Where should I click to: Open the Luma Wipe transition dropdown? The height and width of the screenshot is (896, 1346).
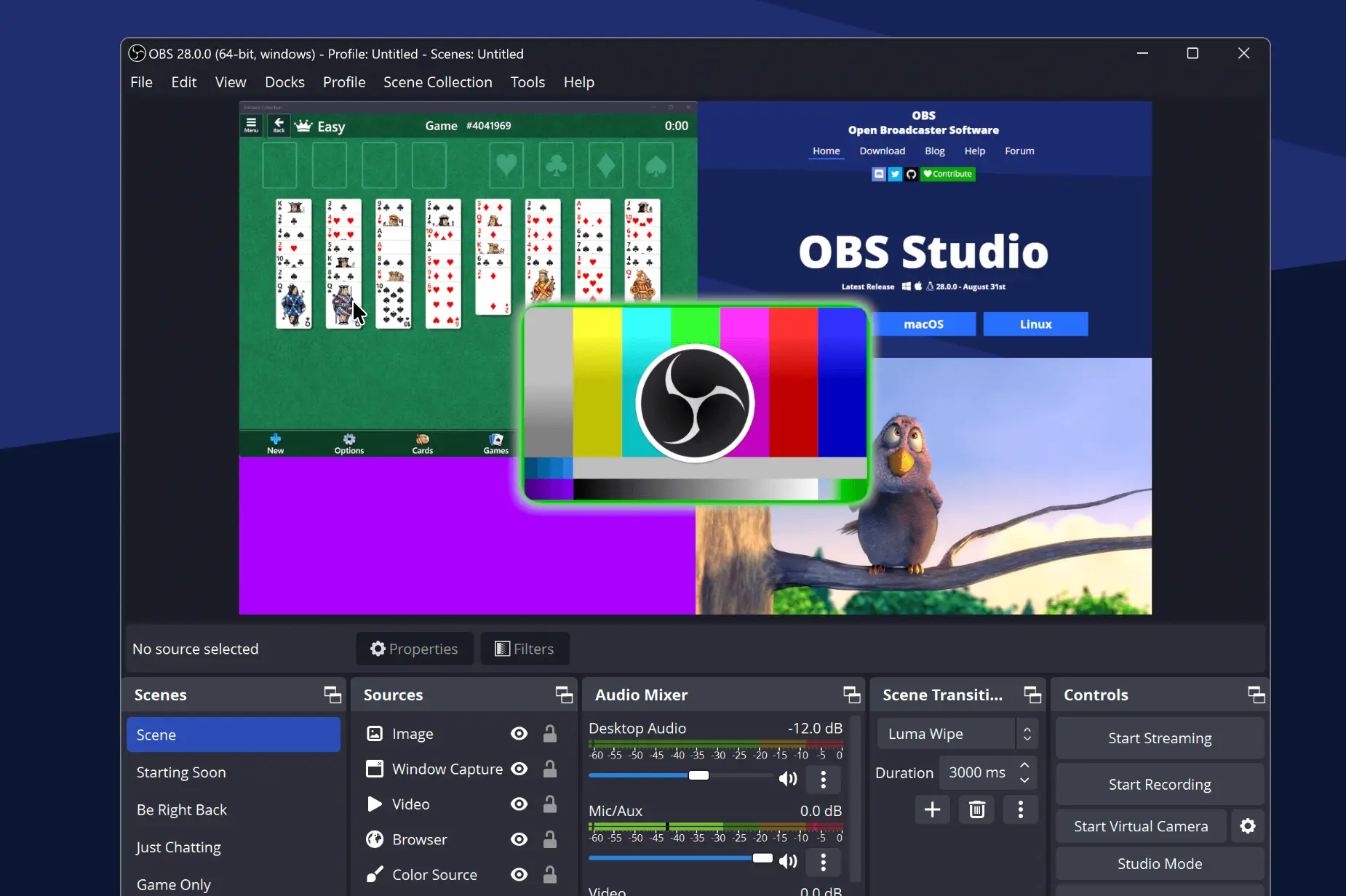click(x=957, y=734)
